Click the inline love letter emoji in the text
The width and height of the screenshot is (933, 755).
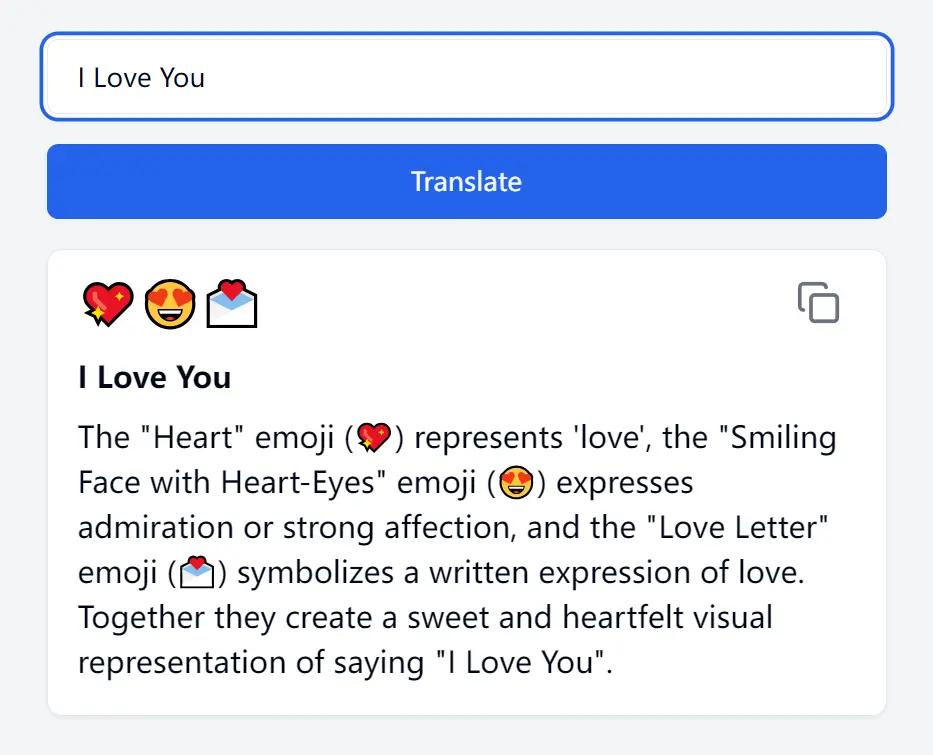point(197,571)
